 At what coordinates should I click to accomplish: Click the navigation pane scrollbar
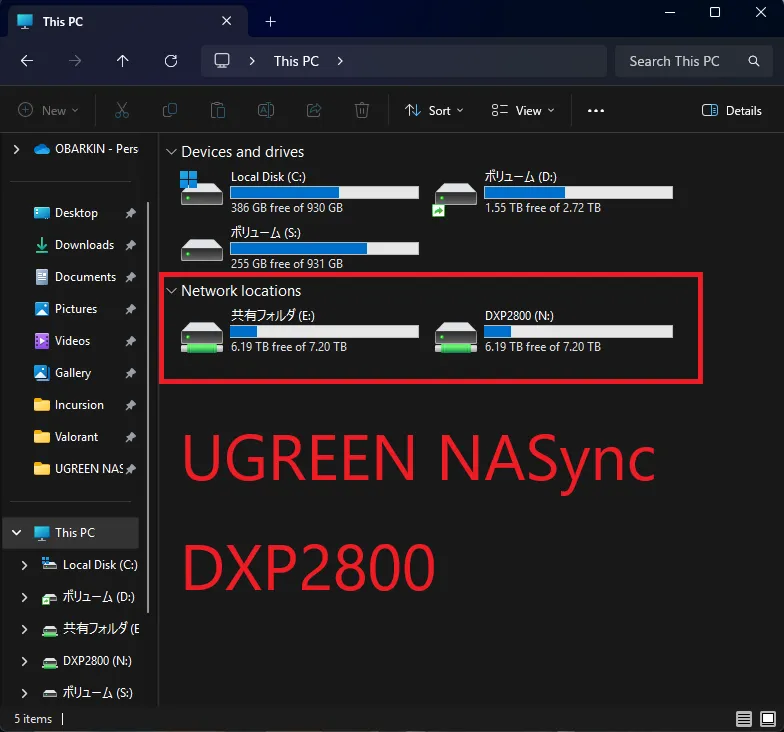[148, 408]
